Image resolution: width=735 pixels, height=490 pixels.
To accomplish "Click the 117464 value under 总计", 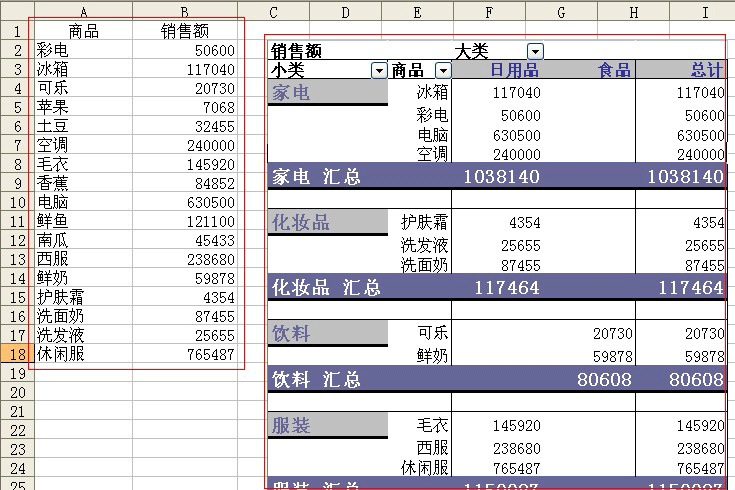I will point(691,287).
